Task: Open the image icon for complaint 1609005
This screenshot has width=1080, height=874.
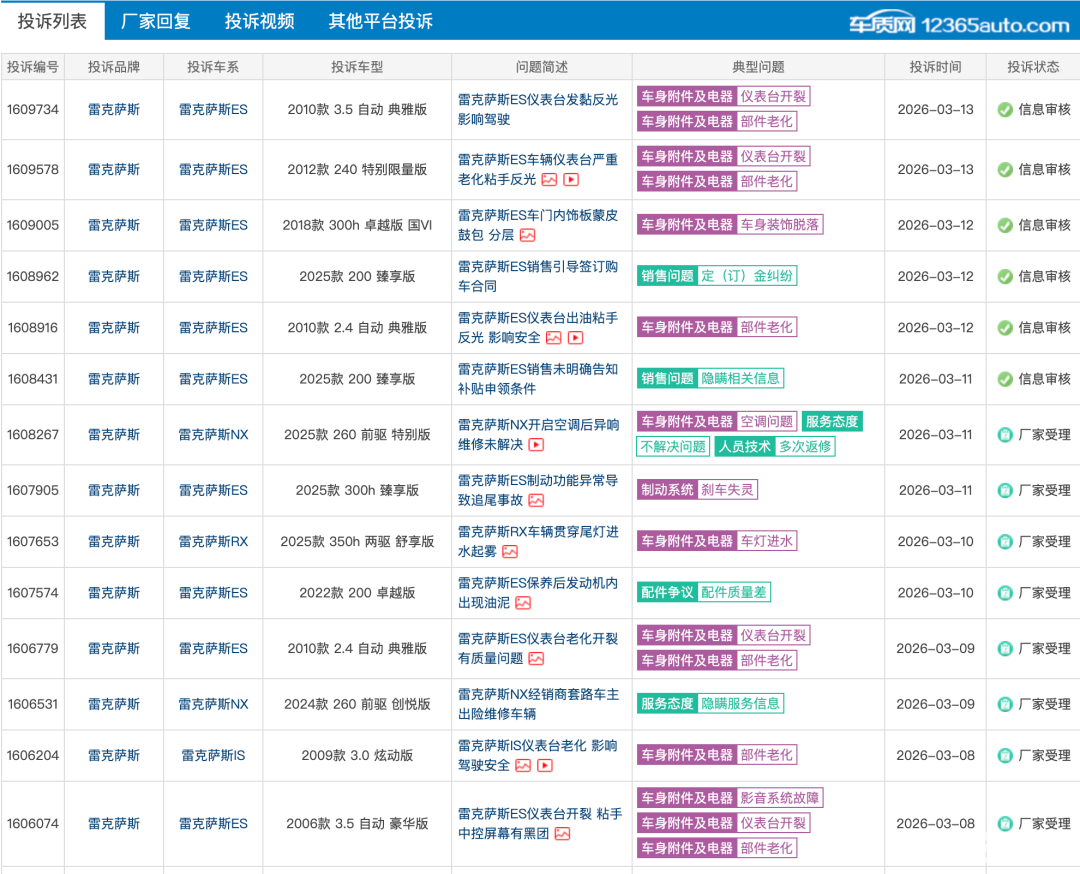Action: (x=527, y=236)
